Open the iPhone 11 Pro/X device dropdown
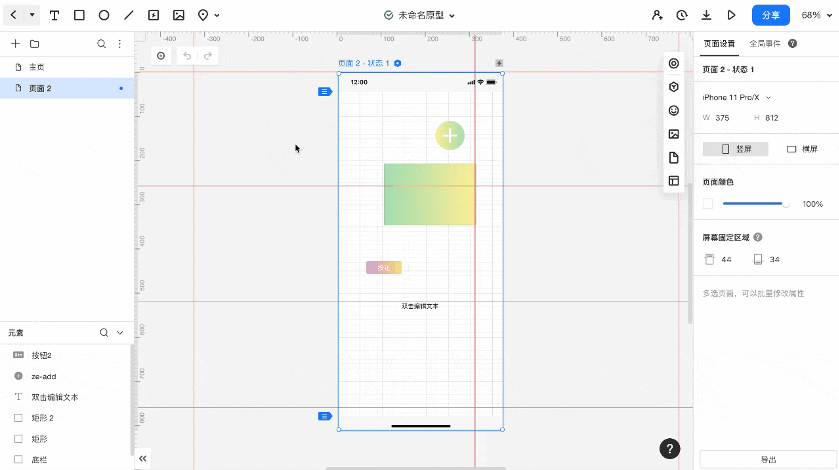This screenshot has width=839, height=470. point(737,98)
